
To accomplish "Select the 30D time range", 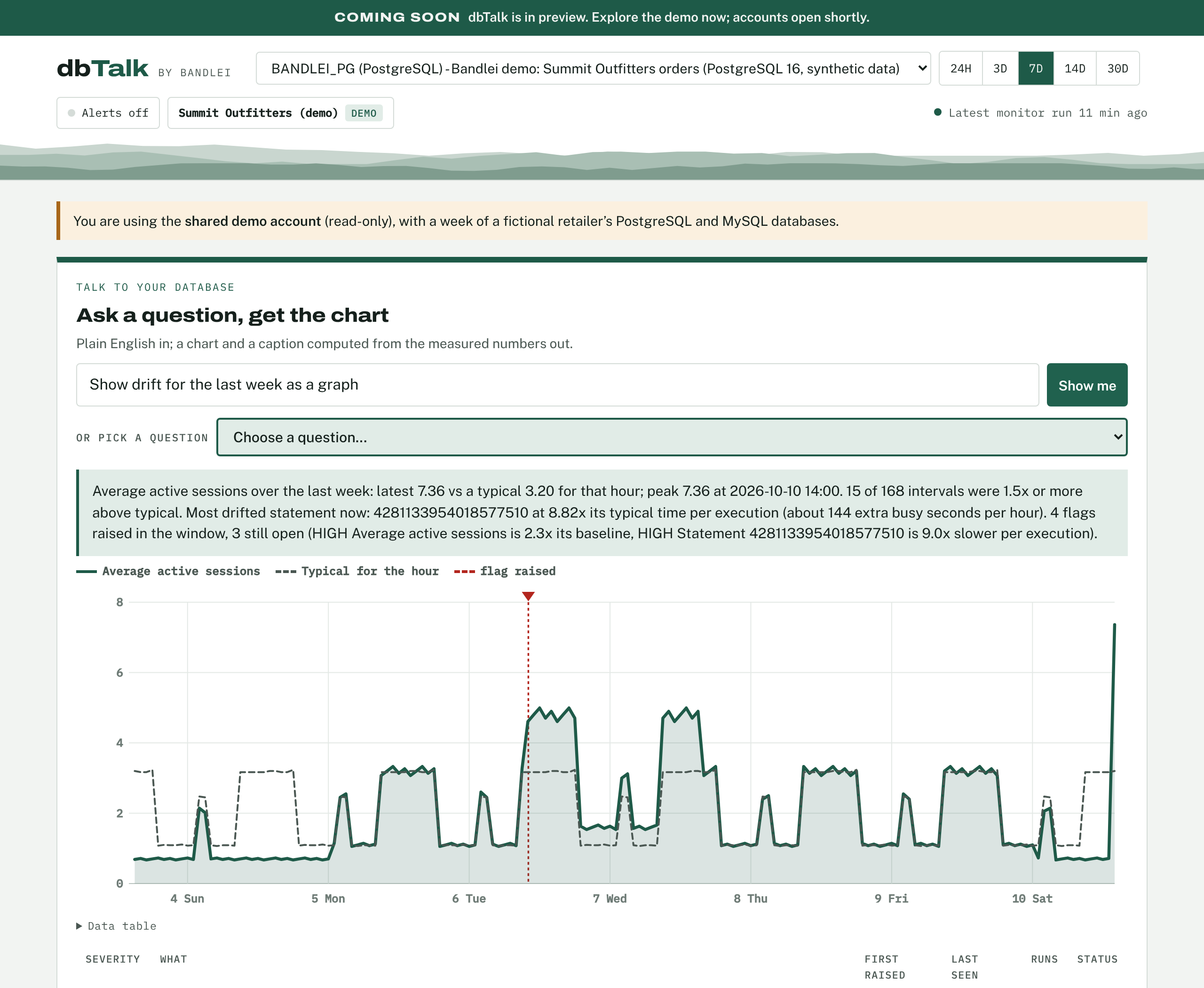I will click(x=1117, y=68).
